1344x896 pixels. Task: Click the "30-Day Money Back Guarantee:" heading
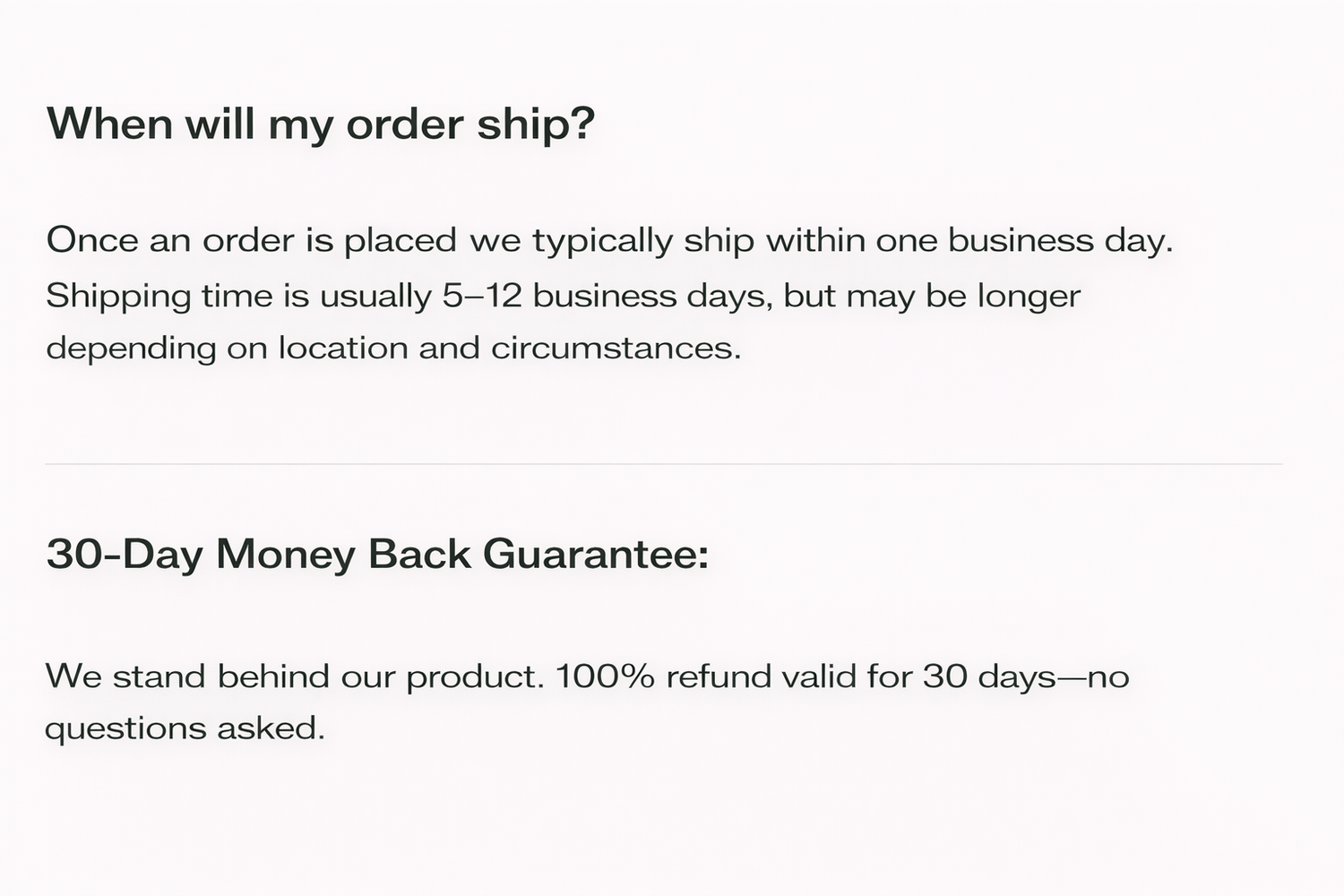[377, 554]
